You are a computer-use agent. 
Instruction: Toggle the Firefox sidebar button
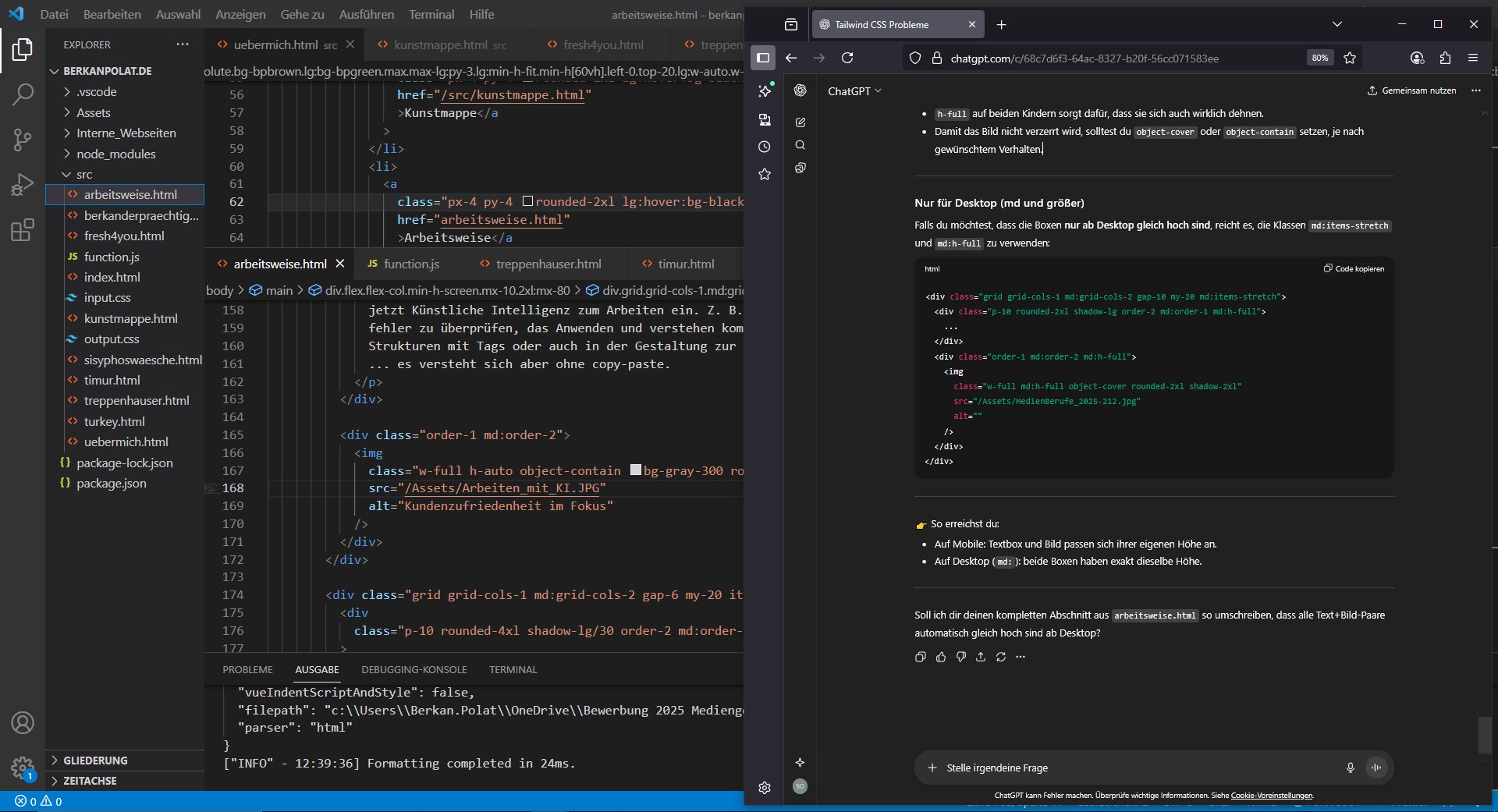763,58
